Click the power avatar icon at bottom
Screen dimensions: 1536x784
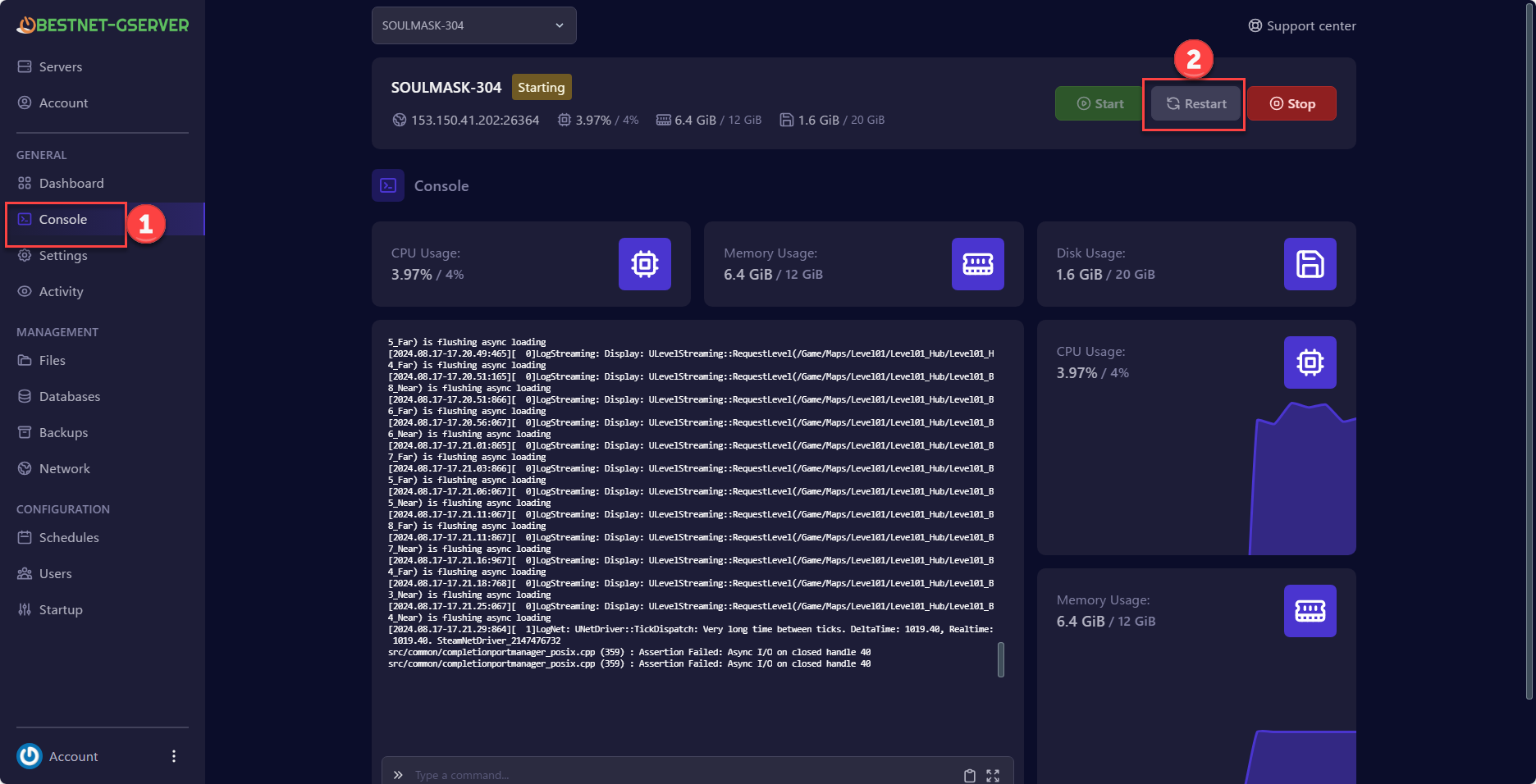click(30, 756)
